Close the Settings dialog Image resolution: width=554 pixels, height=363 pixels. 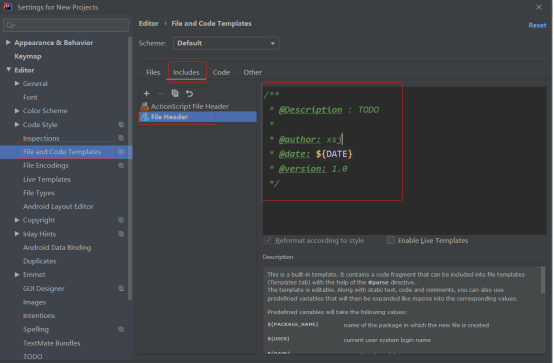click(539, 7)
